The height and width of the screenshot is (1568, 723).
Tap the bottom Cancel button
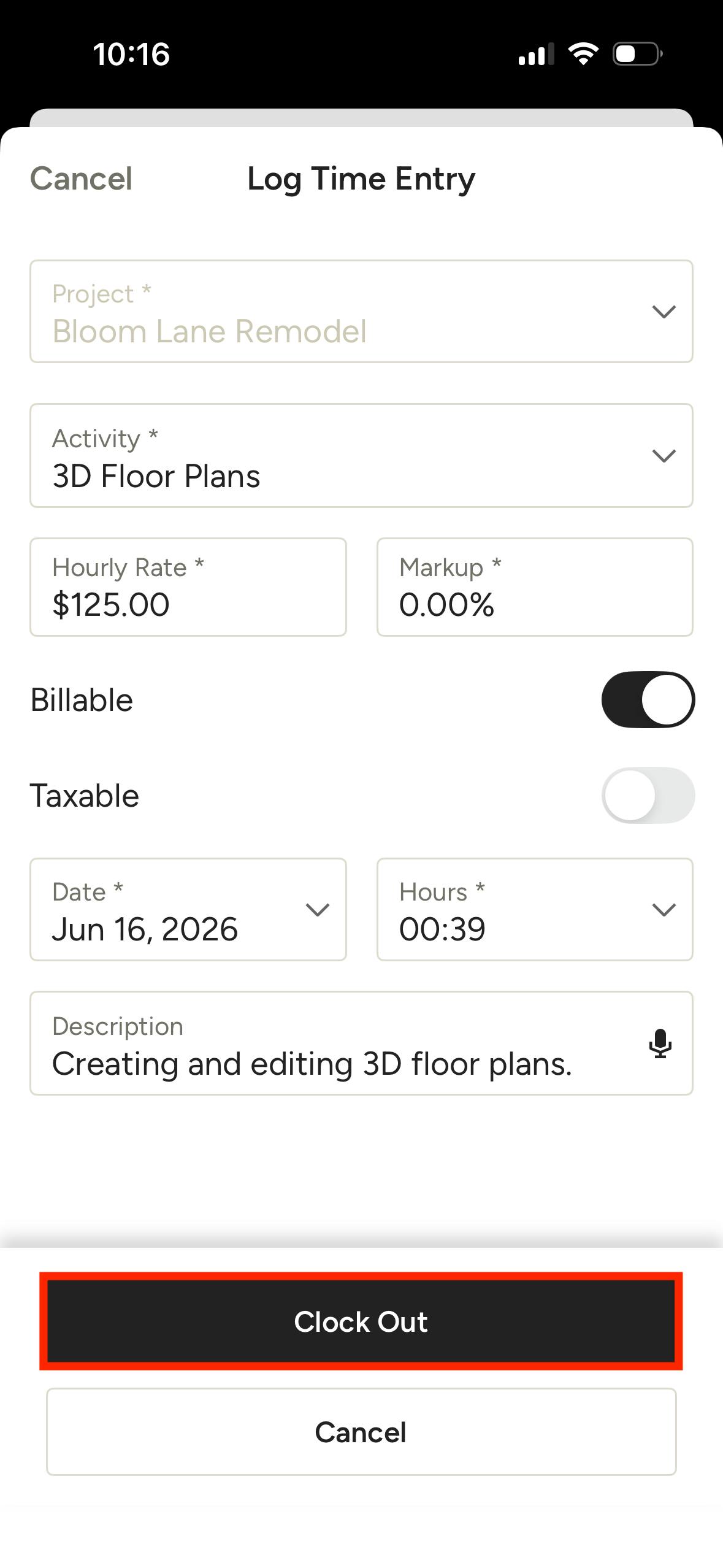tap(361, 1432)
